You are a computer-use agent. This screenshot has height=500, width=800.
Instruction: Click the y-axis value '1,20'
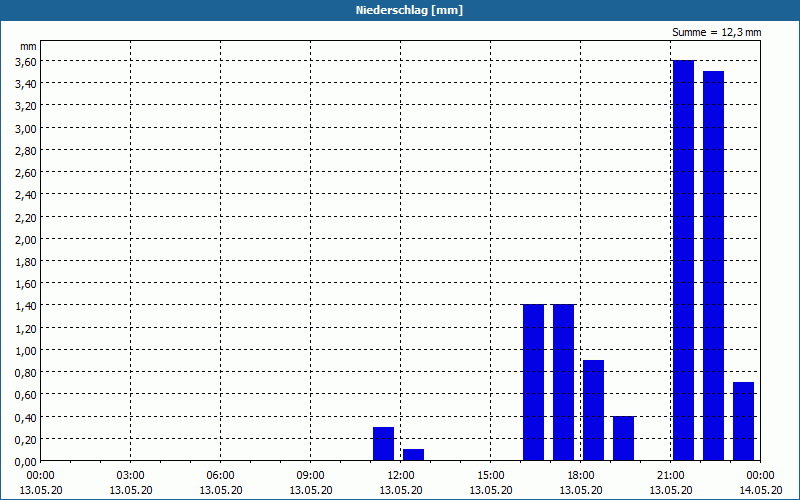pos(26,328)
